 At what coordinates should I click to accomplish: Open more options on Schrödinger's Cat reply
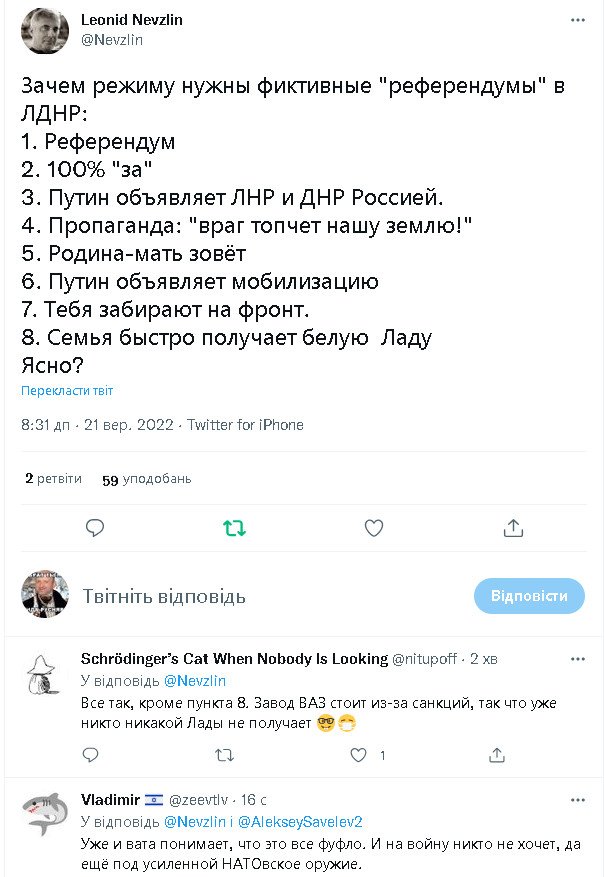pos(578,659)
